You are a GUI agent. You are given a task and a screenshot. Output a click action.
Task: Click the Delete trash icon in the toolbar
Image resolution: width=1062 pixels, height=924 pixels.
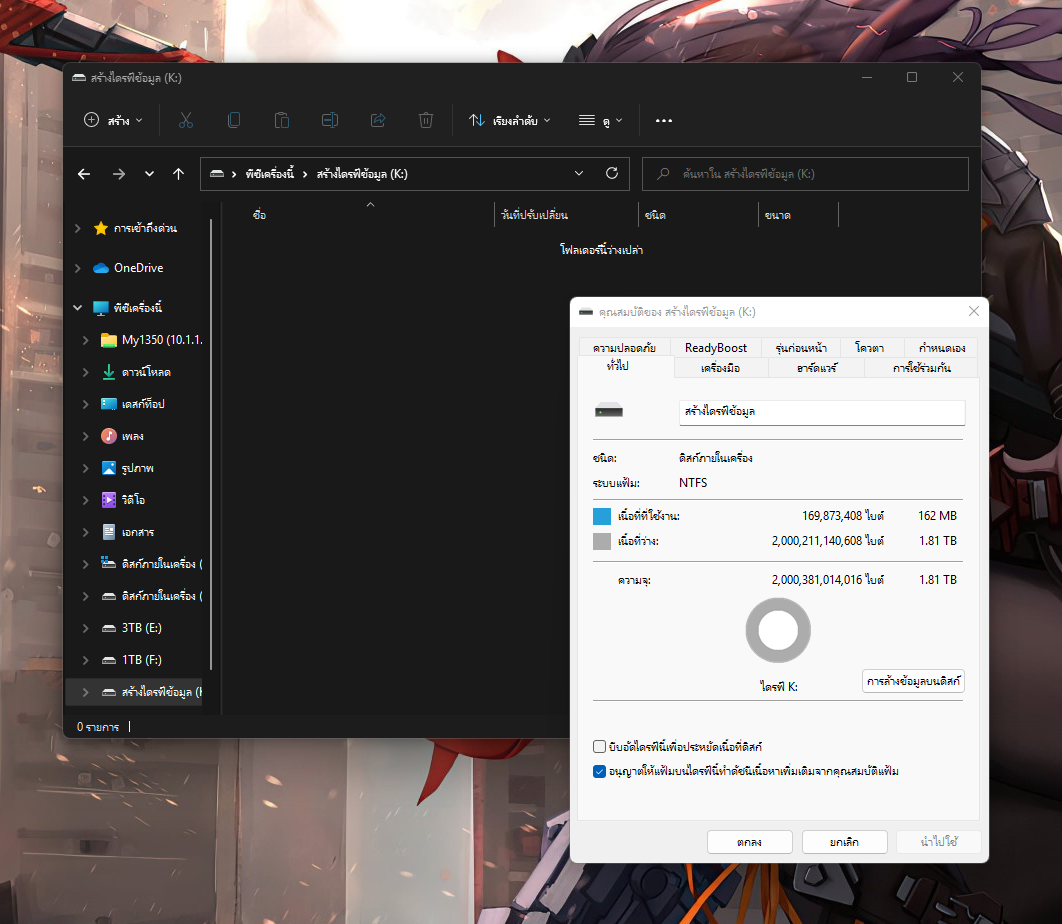pyautogui.click(x=425, y=121)
